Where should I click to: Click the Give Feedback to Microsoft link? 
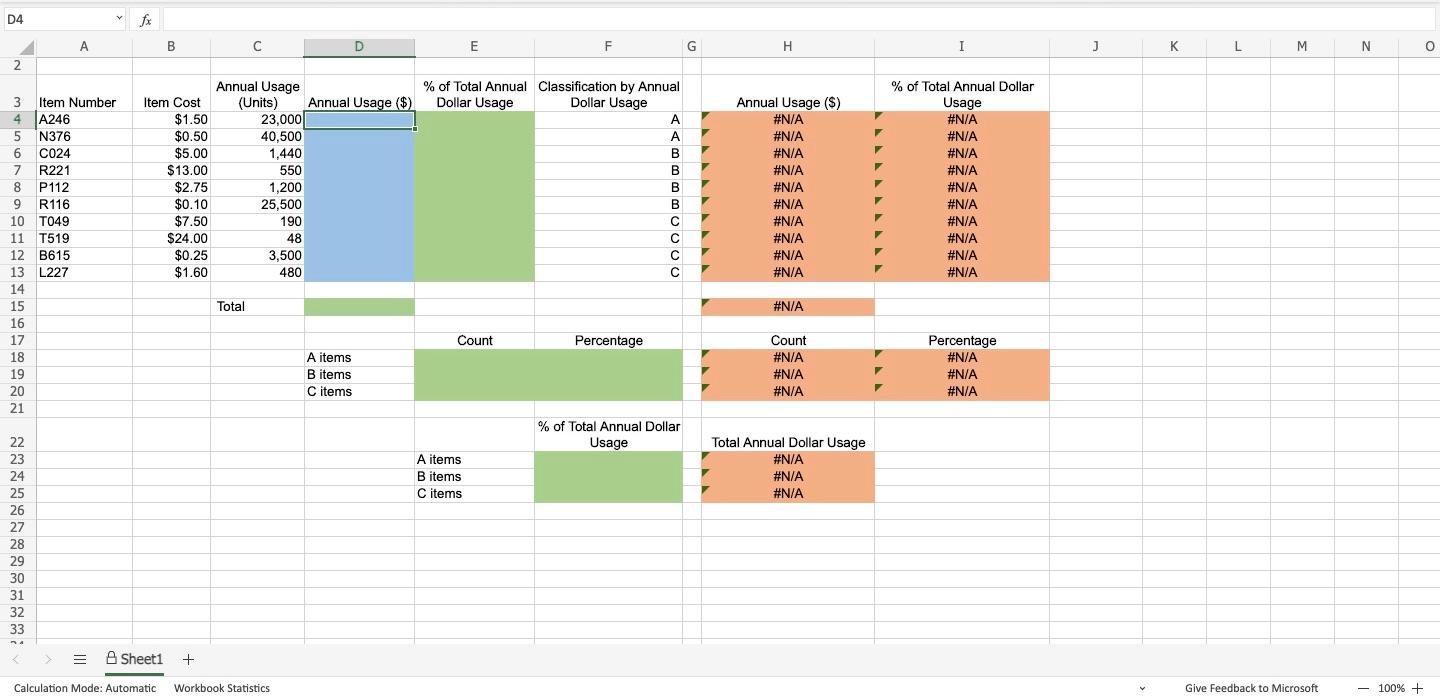pyautogui.click(x=1250, y=688)
